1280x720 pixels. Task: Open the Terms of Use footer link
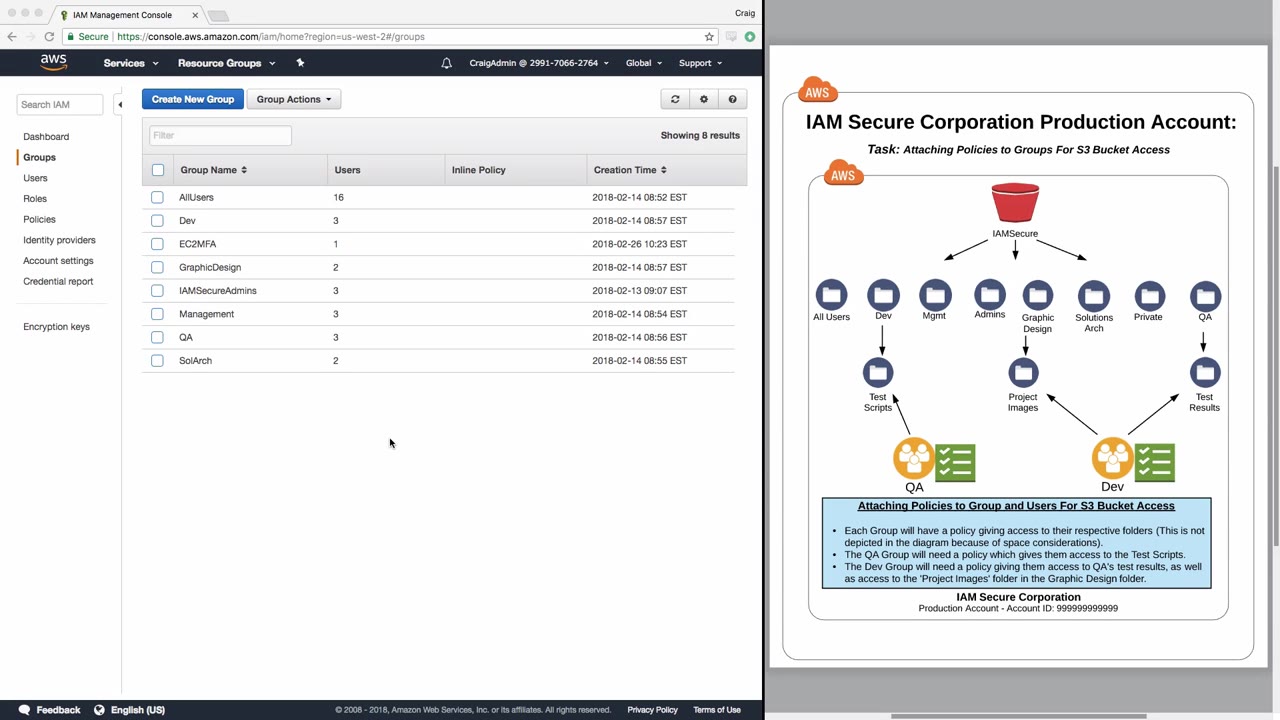coord(717,710)
